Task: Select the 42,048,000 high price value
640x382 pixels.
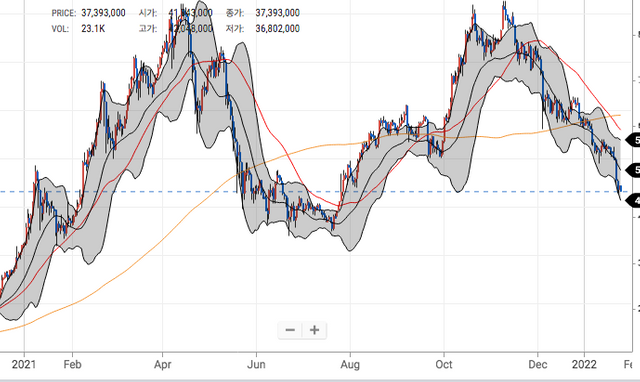Action: coord(191,29)
